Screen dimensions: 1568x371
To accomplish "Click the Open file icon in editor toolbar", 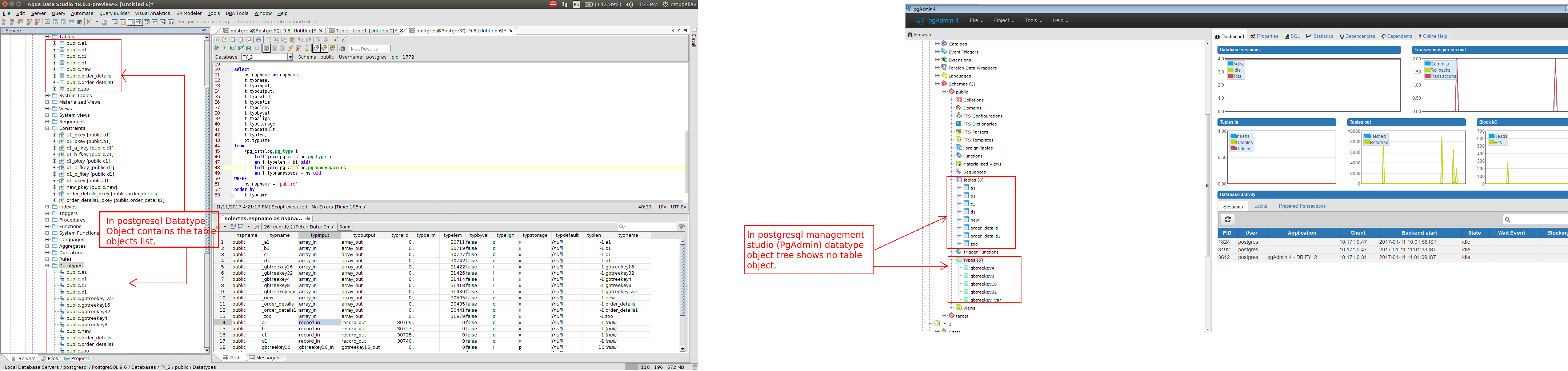I will 225,40.
